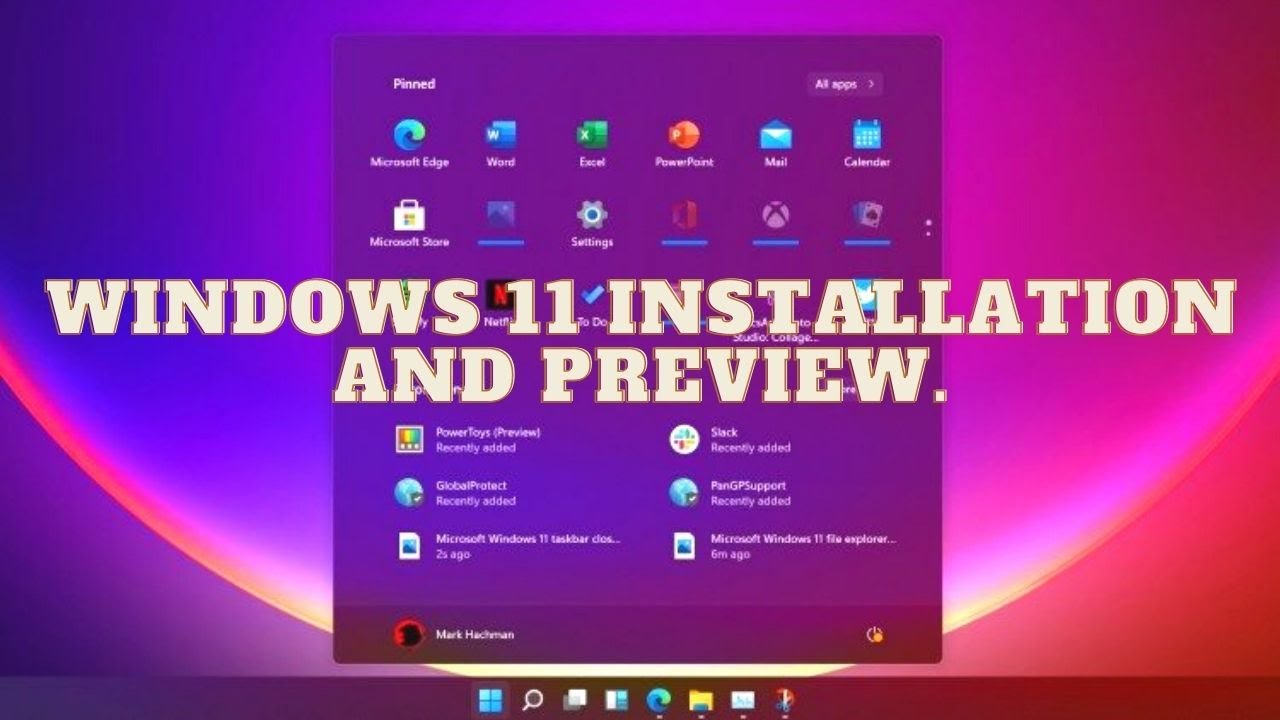Image resolution: width=1280 pixels, height=720 pixels.
Task: Click the power button in Start menu
Action: (x=874, y=635)
